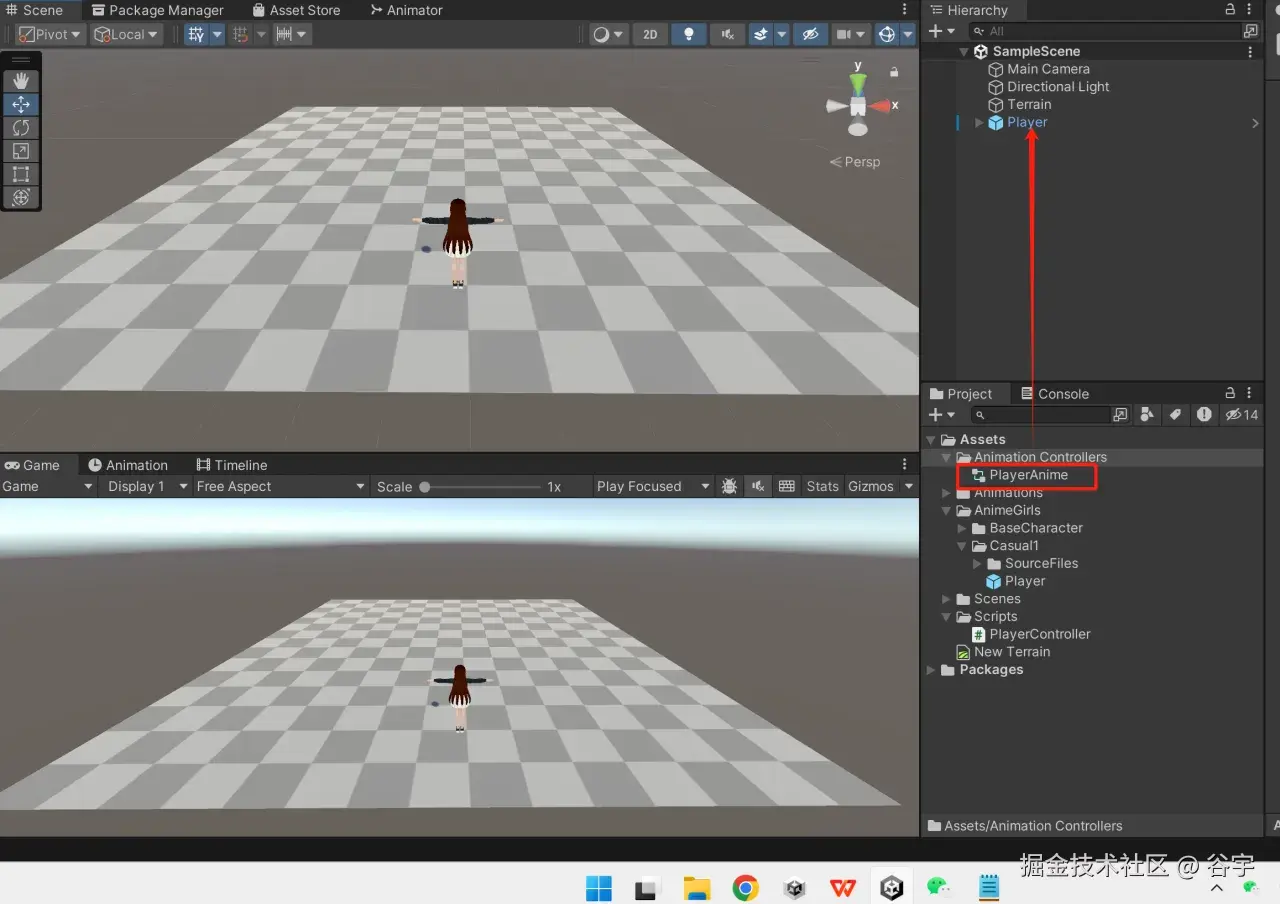Image resolution: width=1280 pixels, height=904 pixels.
Task: Select the Transform tool
Action: coord(20,197)
